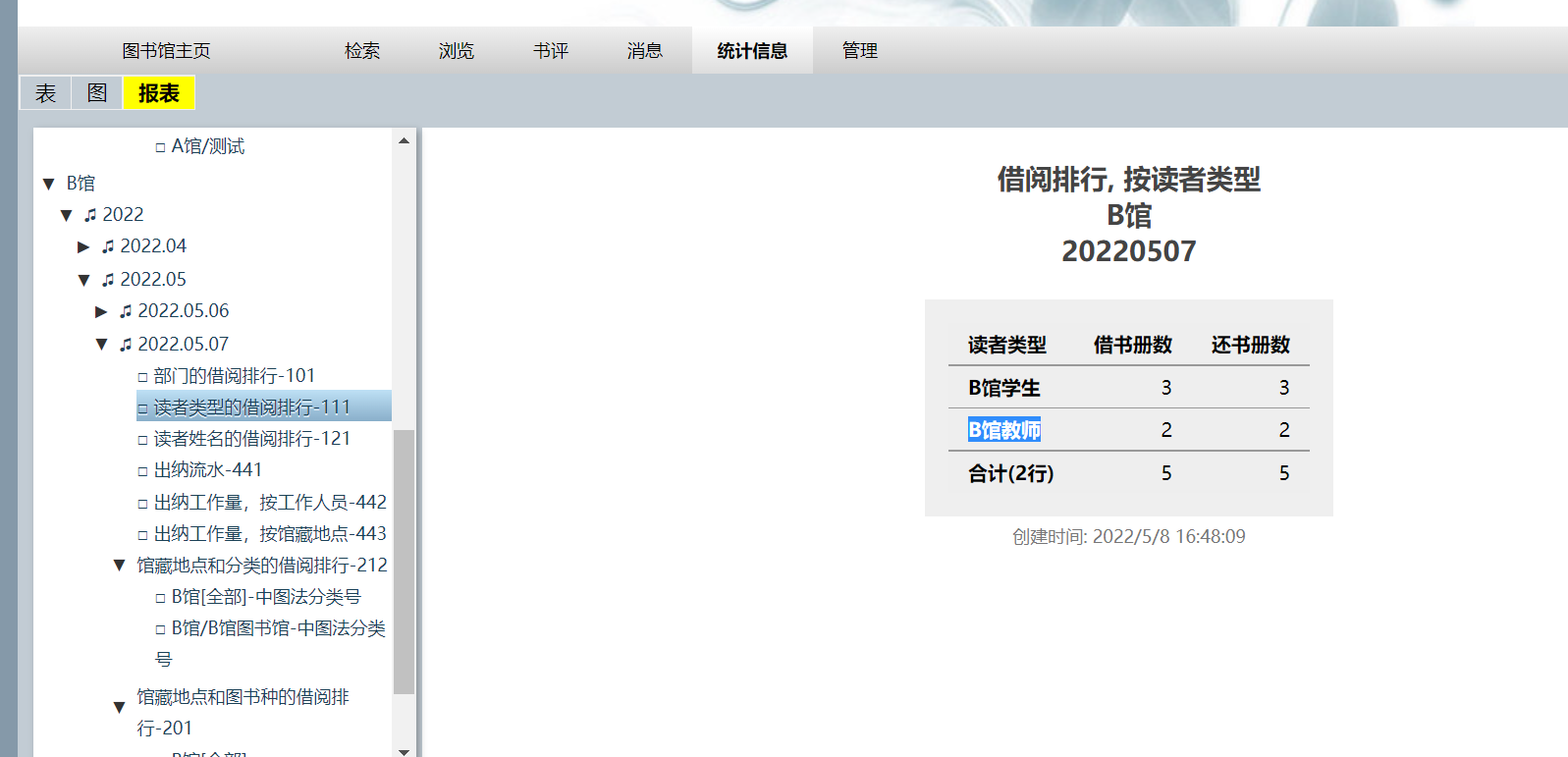Viewport: 1568px width, 757px height.
Task: Click the music-note icon beside 2022.05
Action: tap(108, 280)
